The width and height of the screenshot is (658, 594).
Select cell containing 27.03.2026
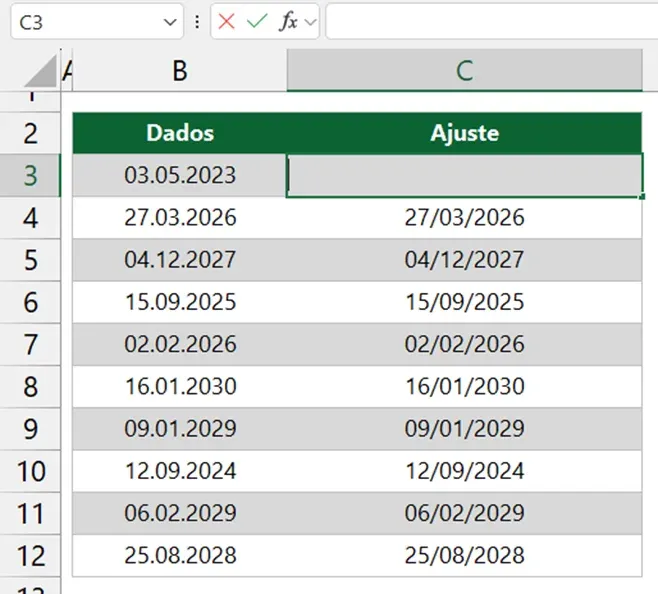pos(180,218)
